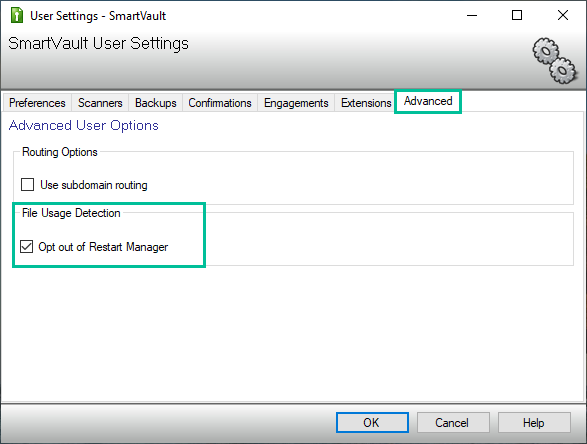Click the Cancel button
This screenshot has width=587, height=444.
click(x=453, y=423)
